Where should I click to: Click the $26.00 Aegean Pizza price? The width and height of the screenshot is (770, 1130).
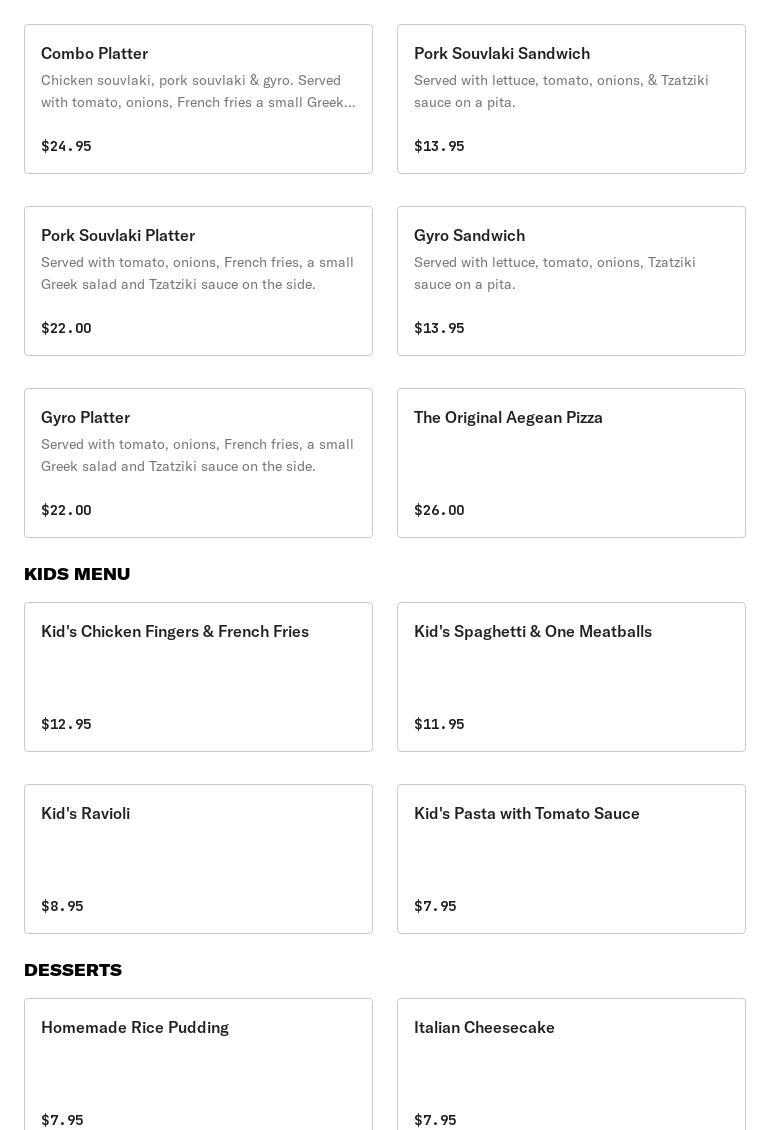point(439,510)
